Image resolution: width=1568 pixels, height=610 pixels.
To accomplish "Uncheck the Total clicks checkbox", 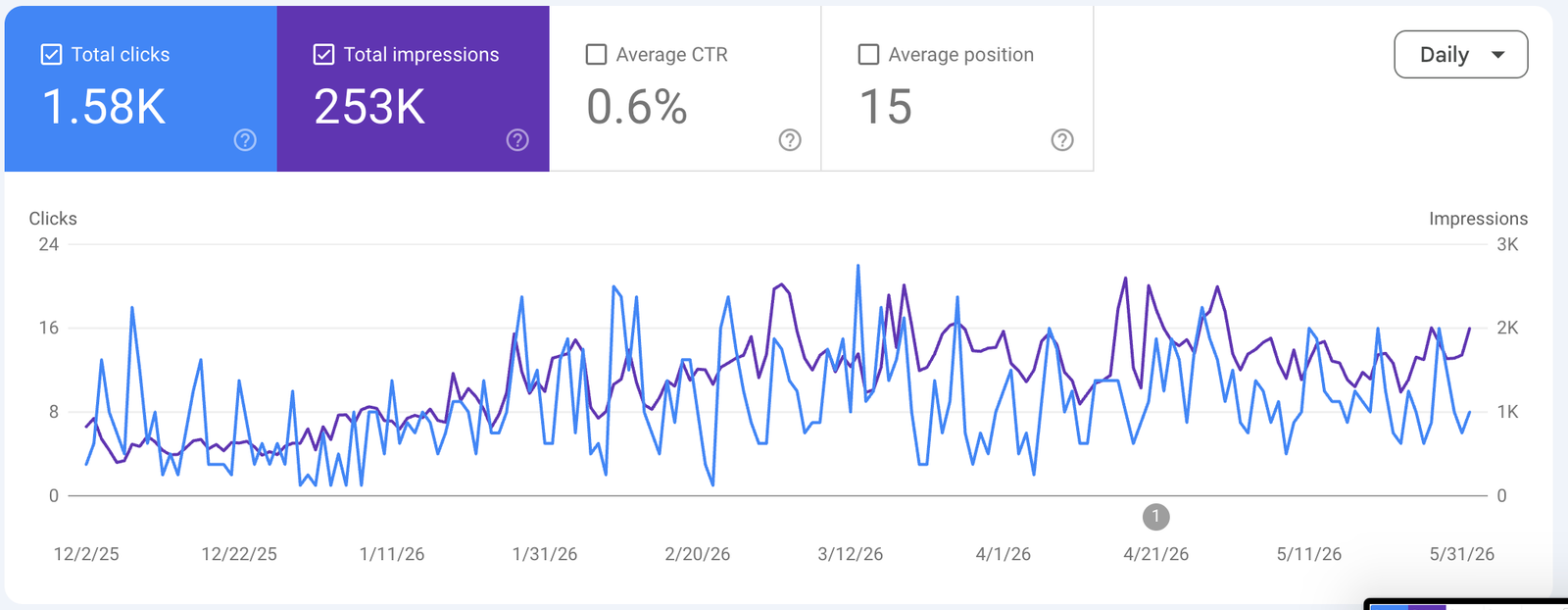I will point(51,54).
